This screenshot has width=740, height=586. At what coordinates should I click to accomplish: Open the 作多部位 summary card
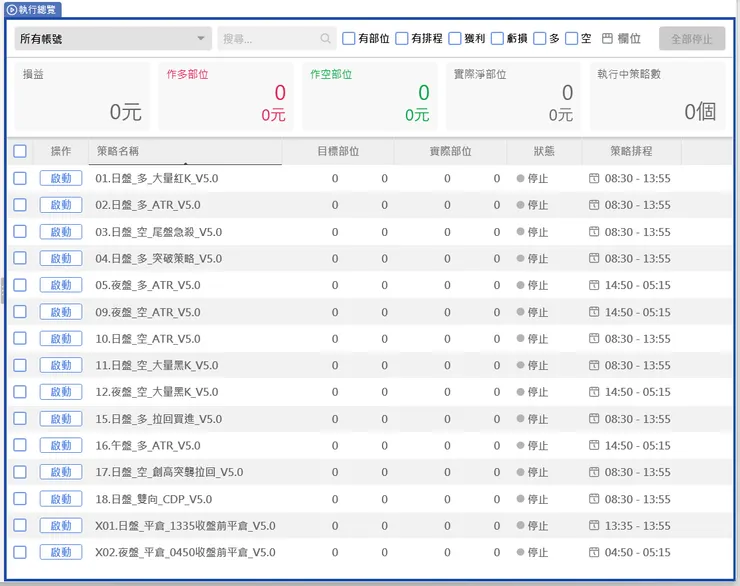click(x=226, y=96)
